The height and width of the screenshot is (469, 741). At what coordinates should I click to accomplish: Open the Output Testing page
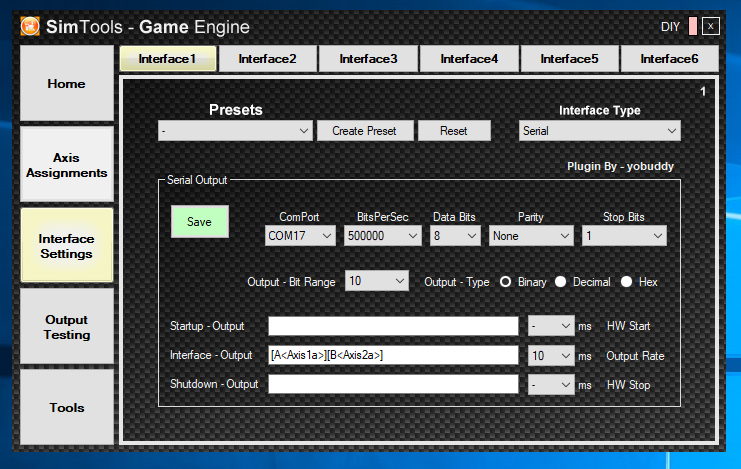point(67,327)
